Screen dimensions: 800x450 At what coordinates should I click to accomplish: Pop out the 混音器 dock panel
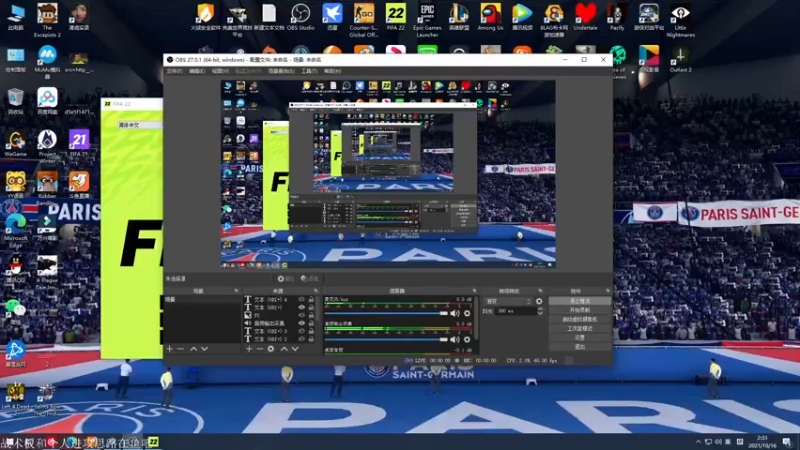[474, 291]
